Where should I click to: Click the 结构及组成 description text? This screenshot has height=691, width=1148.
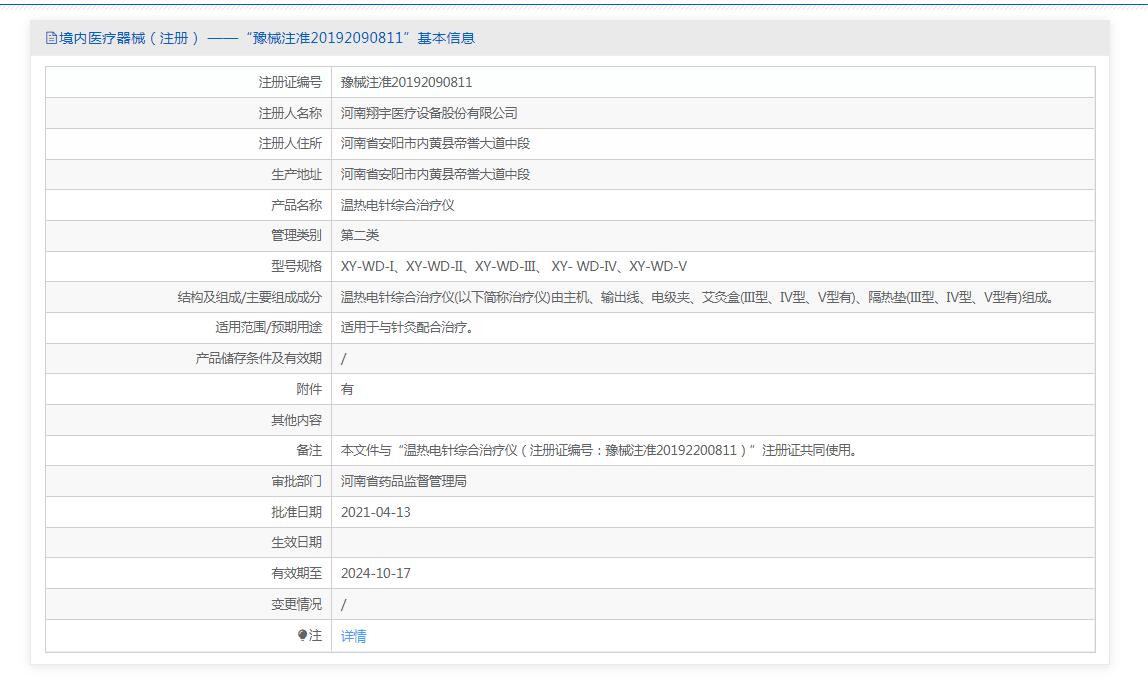click(698, 297)
